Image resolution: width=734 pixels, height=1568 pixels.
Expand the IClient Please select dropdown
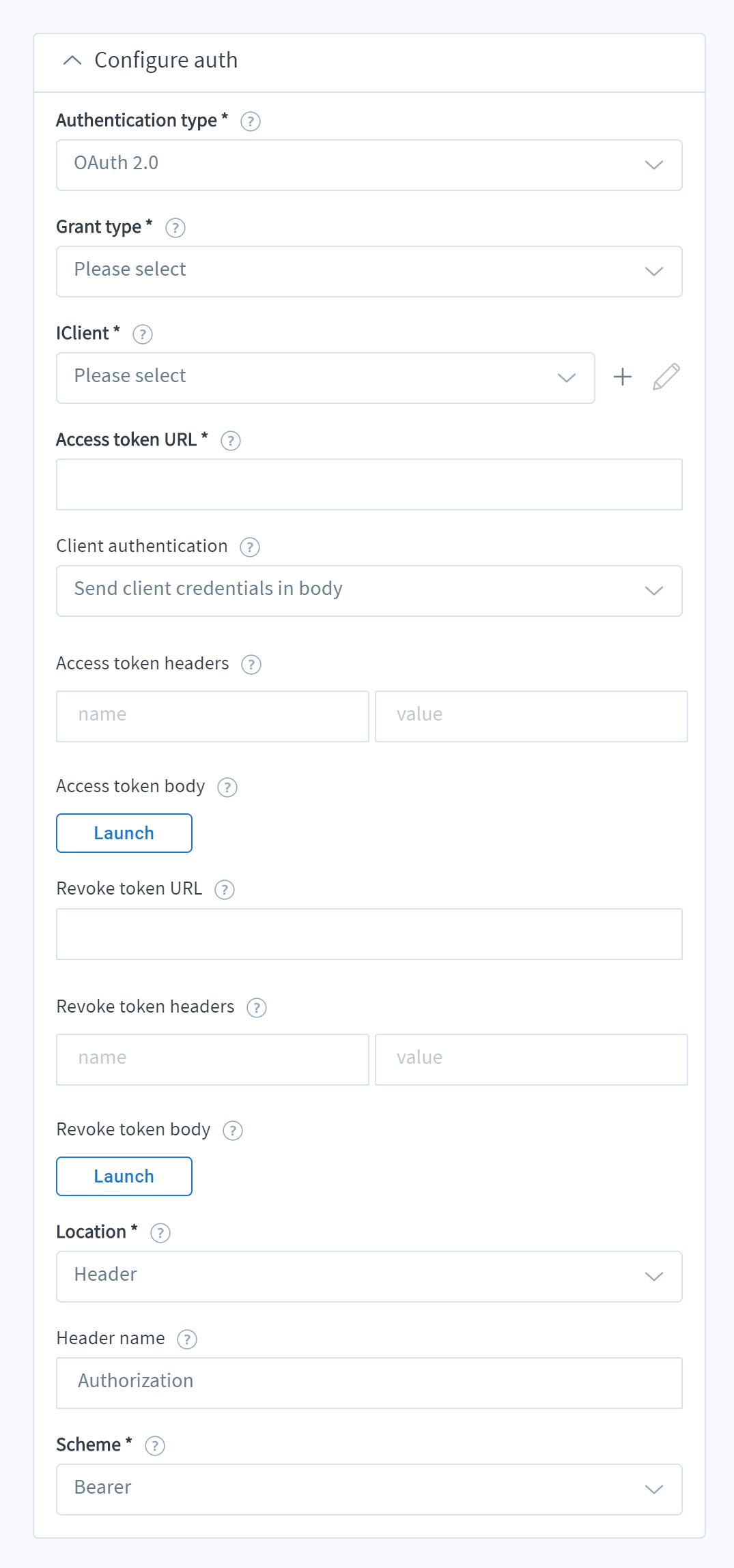point(326,378)
